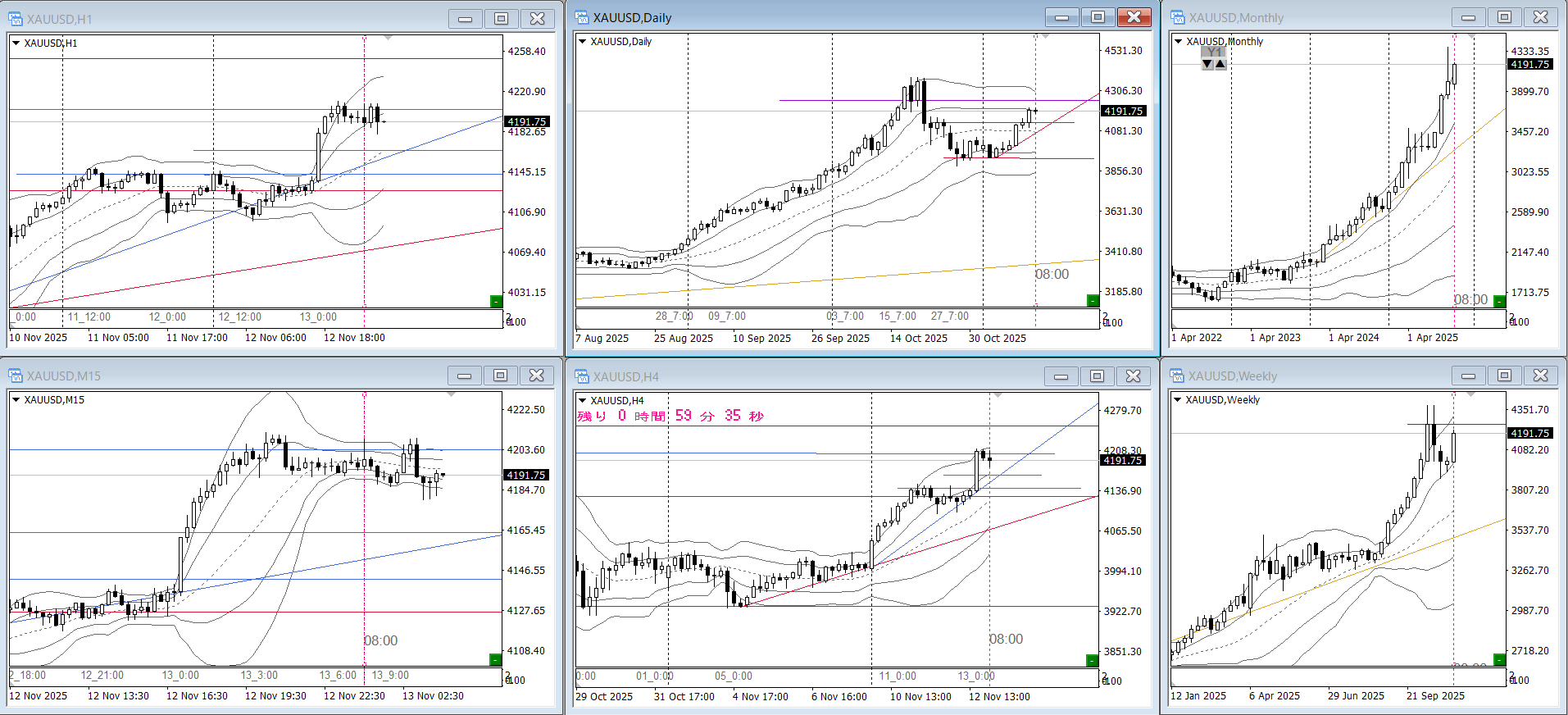Screen dimensions: 1568x715
Task: Click the XAUUSD,H4 window title icon
Action: click(x=582, y=376)
